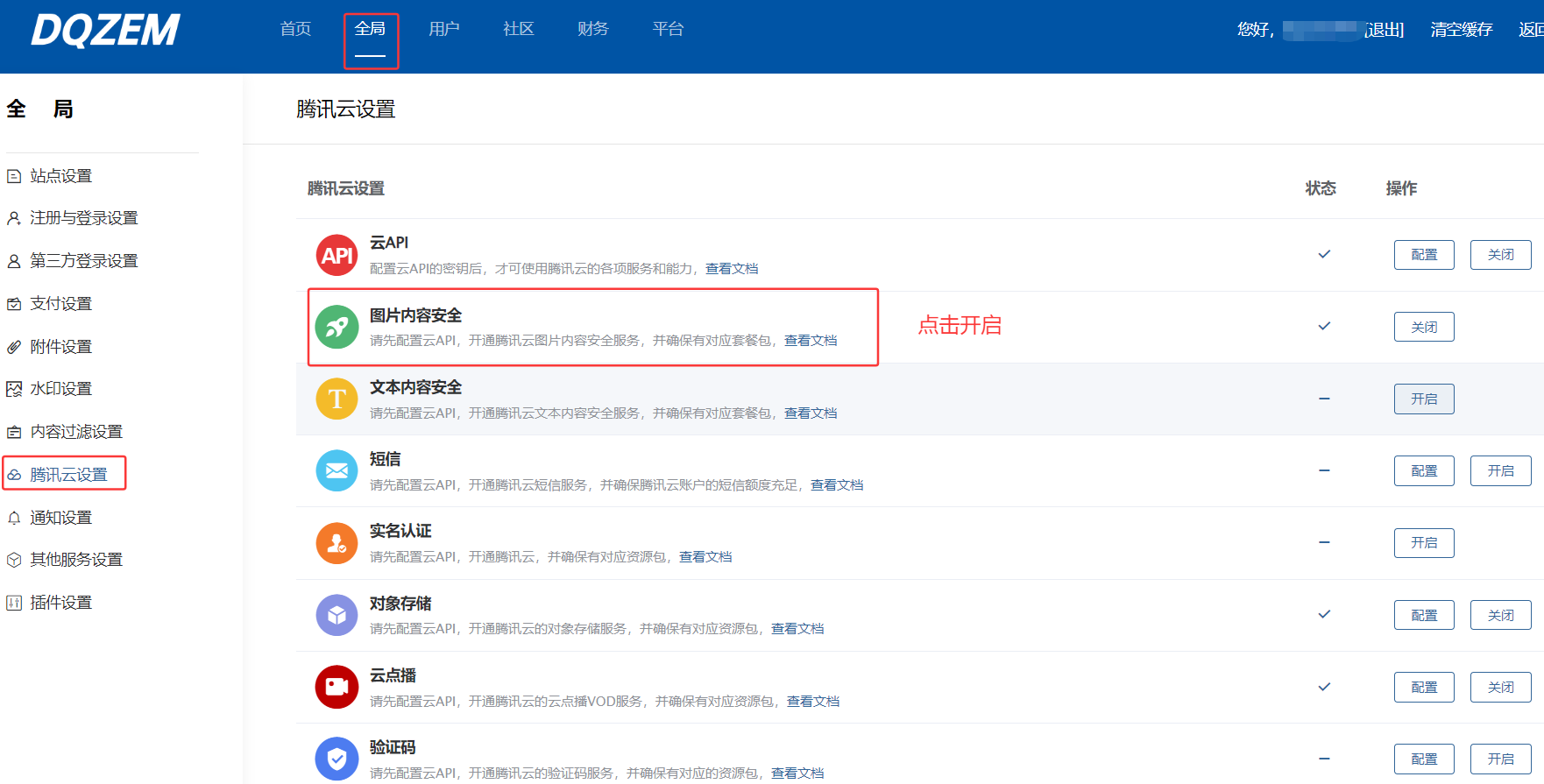This screenshot has width=1544, height=784.
Task: Click the blue envelope 短信 icon
Action: pos(336,471)
